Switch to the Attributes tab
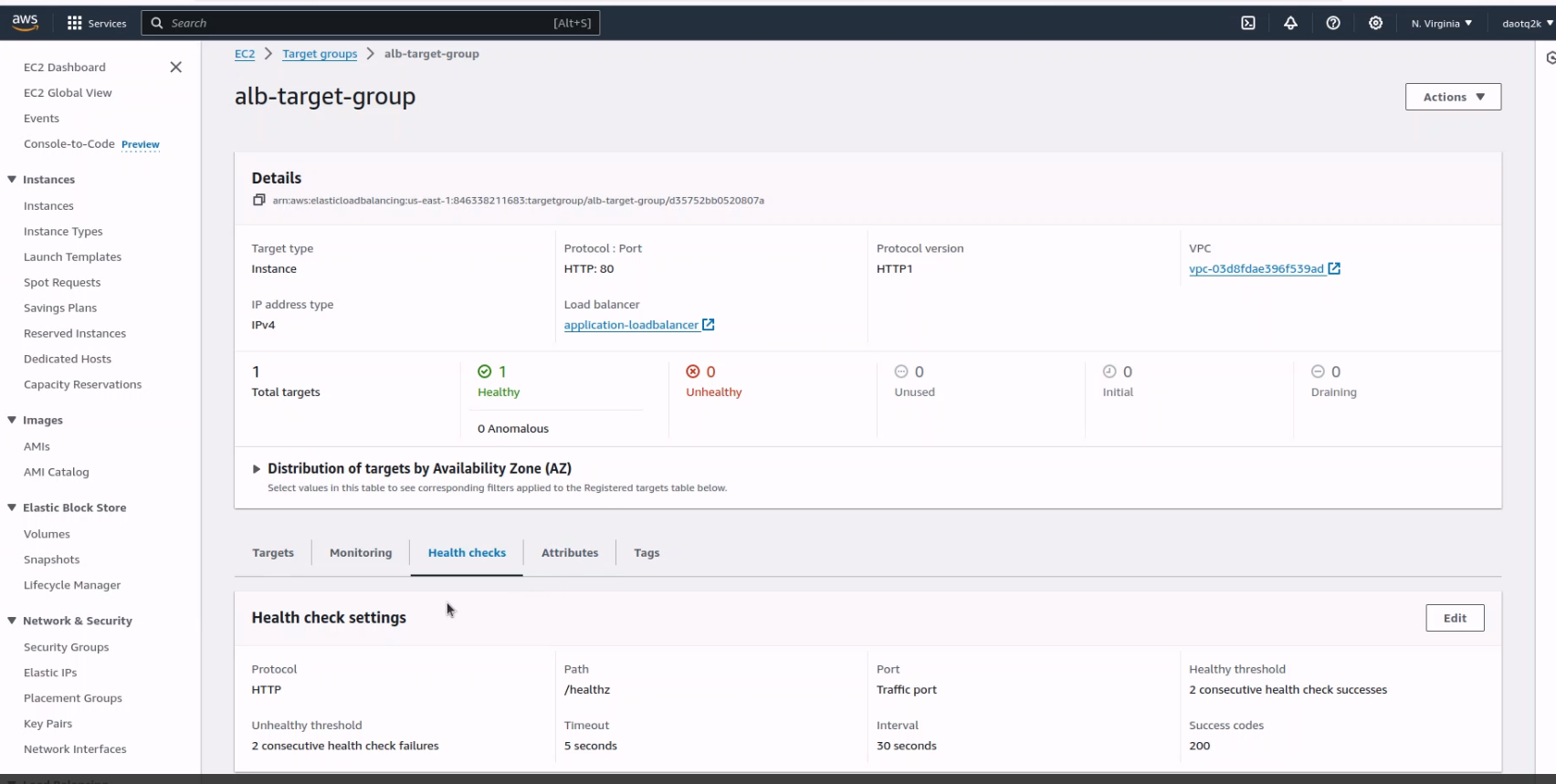 tap(570, 553)
